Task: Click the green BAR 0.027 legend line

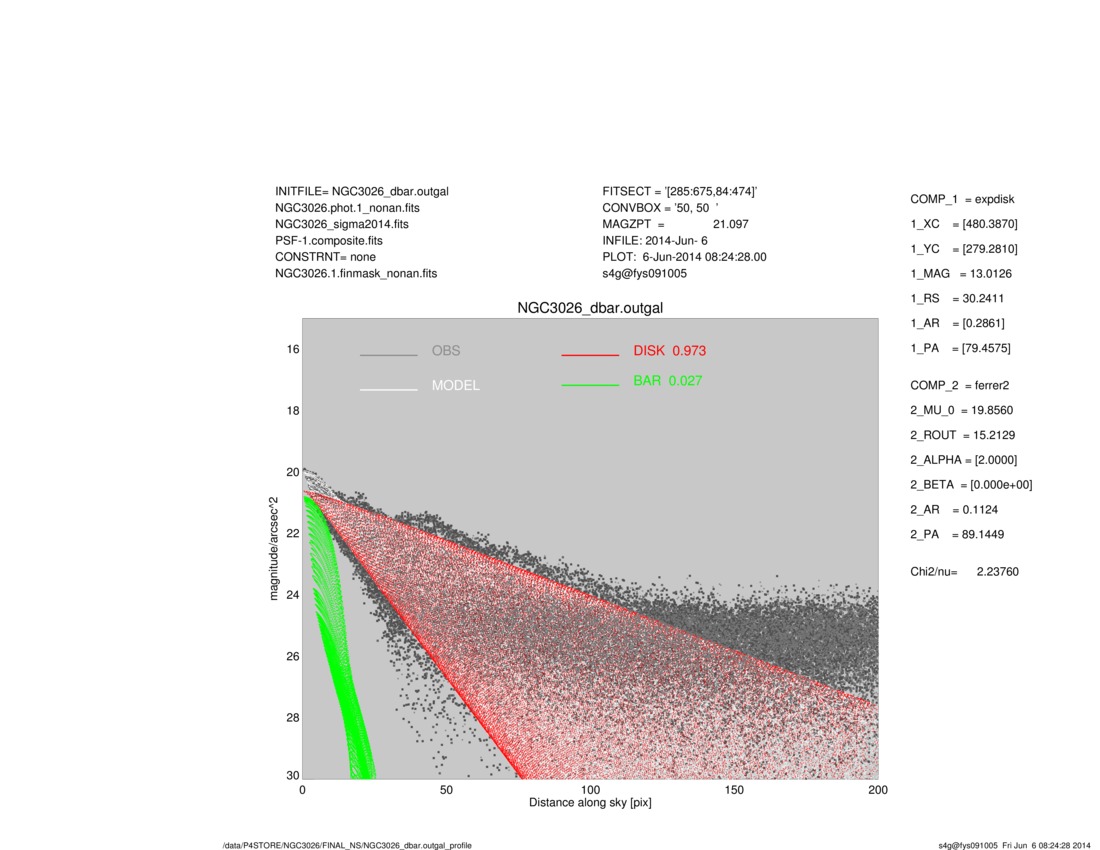Action: pos(590,384)
